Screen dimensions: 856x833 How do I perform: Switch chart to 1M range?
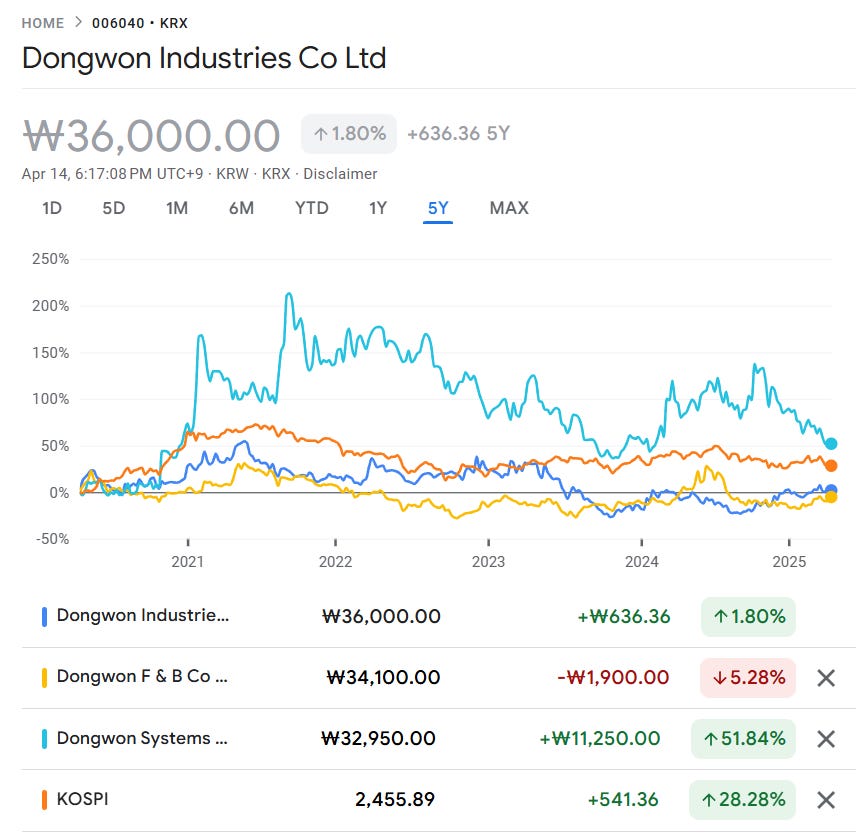point(177,208)
